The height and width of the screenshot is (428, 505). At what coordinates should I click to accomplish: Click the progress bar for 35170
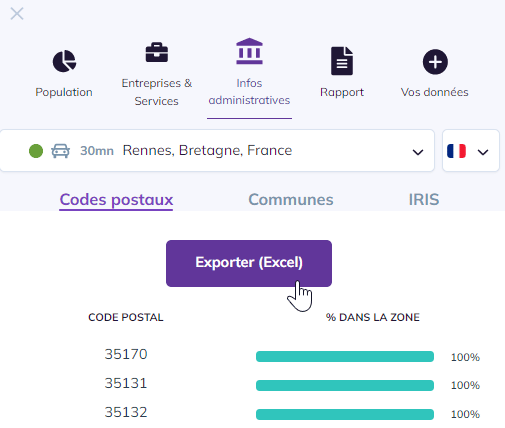click(x=345, y=356)
